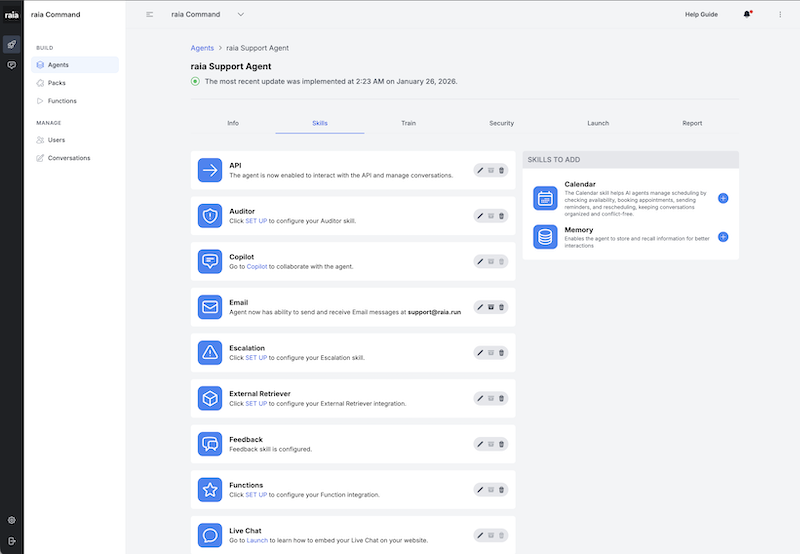Edit the Functions skill via pencil icon
This screenshot has width=800, height=554.
480,490
